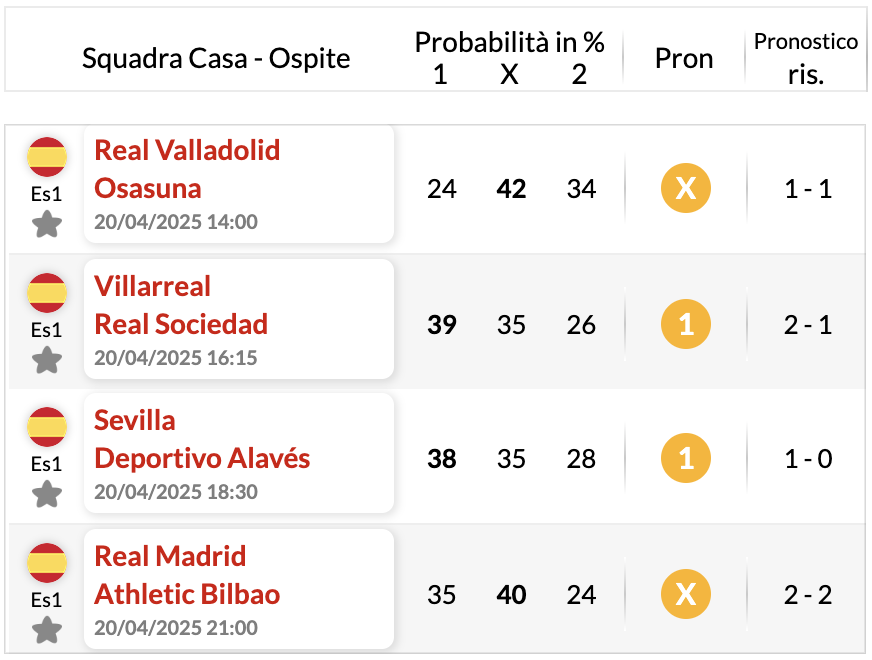
Task: Click Spain flag beside Villarreal
Action: pos(47,292)
